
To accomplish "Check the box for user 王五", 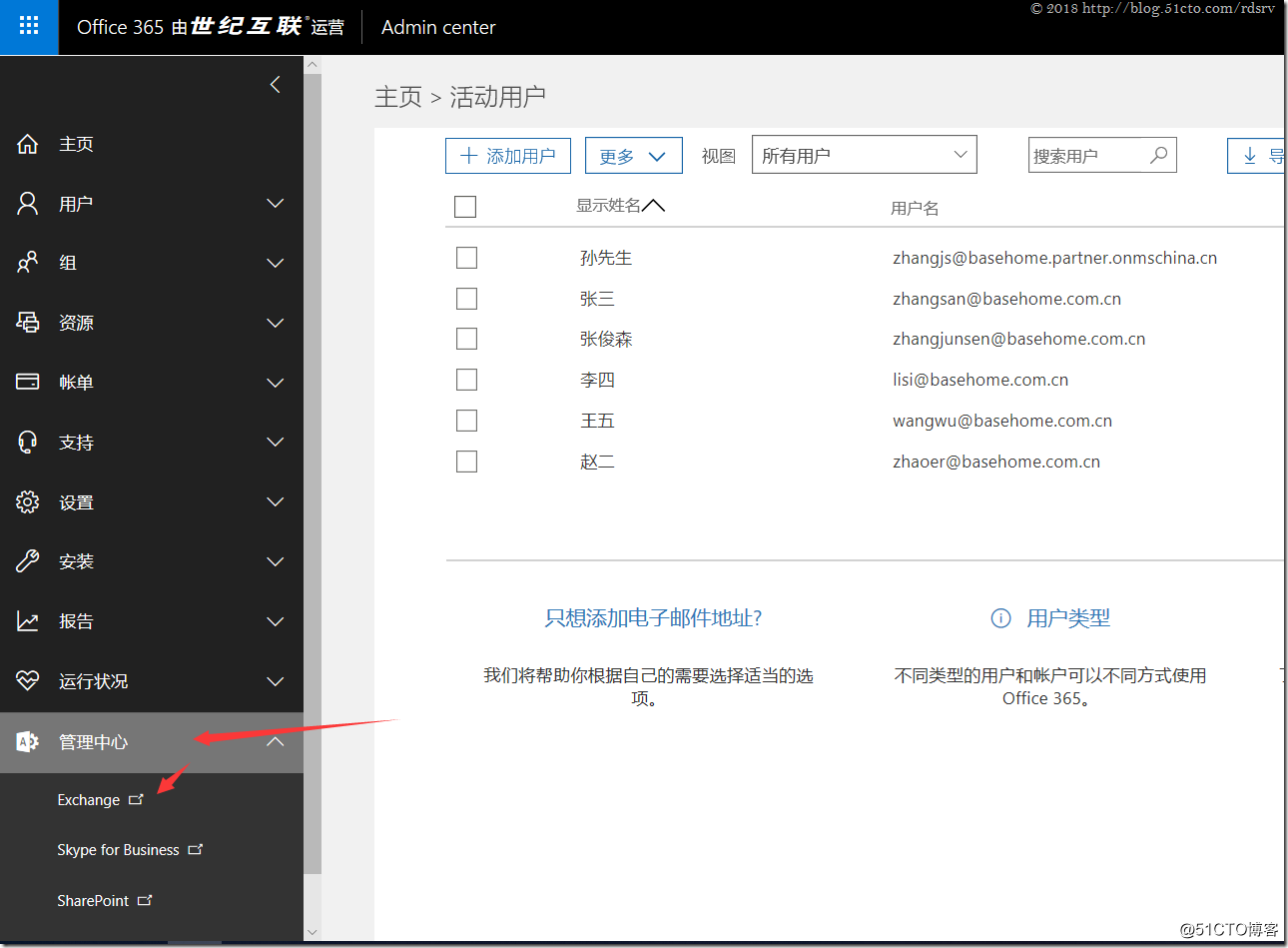I will pos(466,421).
